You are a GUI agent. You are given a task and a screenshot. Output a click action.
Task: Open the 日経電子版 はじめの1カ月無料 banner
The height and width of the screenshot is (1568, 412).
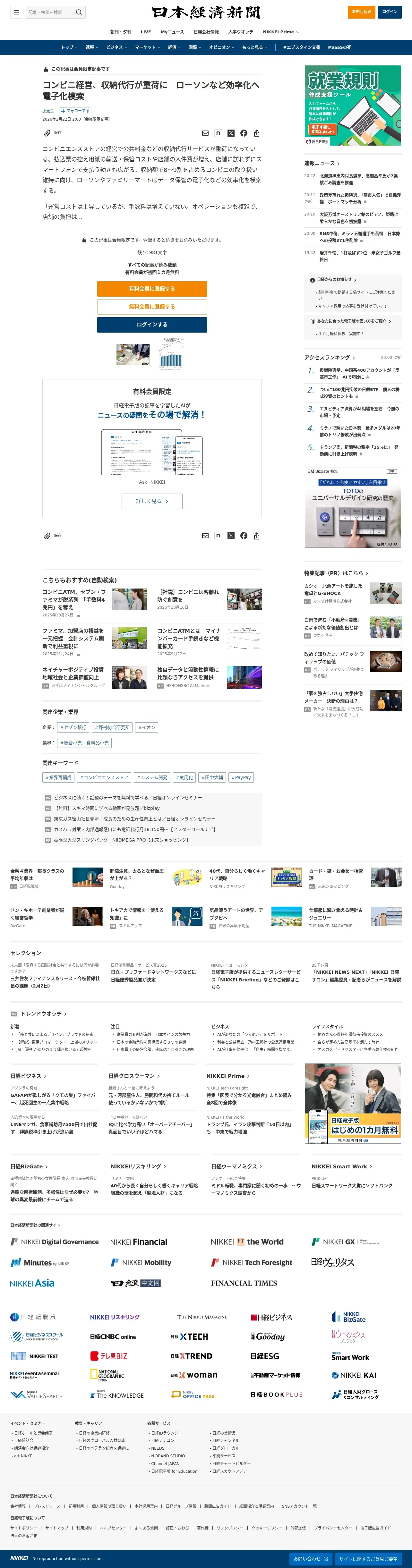point(353,1104)
